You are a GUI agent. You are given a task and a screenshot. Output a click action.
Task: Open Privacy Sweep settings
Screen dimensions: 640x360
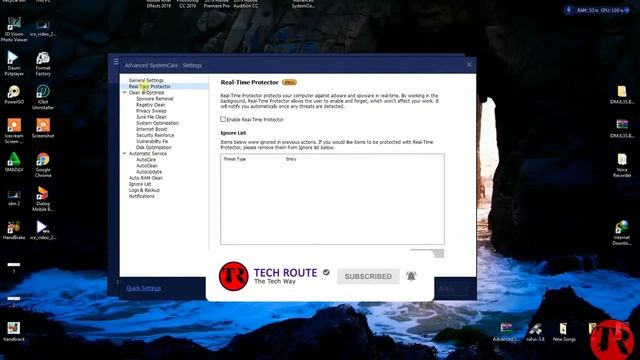tap(151, 111)
